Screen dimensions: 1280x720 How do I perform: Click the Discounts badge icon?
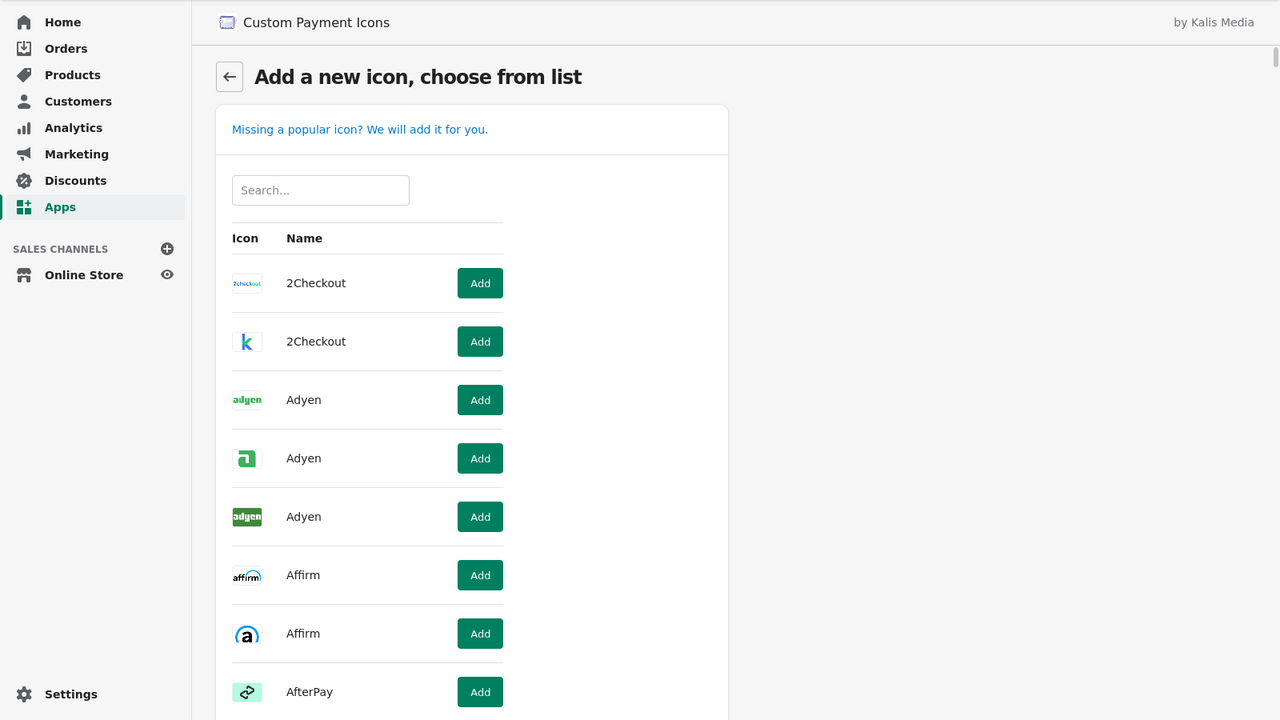[24, 181]
